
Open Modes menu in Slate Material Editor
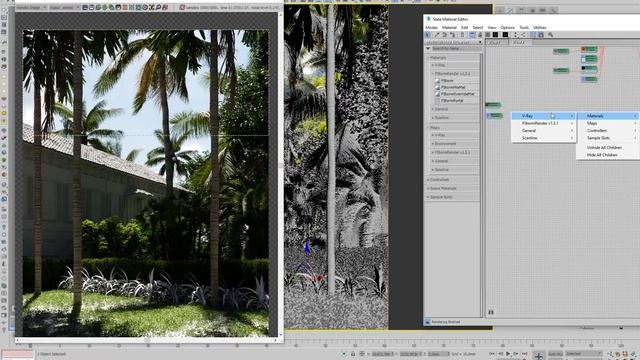click(431, 27)
